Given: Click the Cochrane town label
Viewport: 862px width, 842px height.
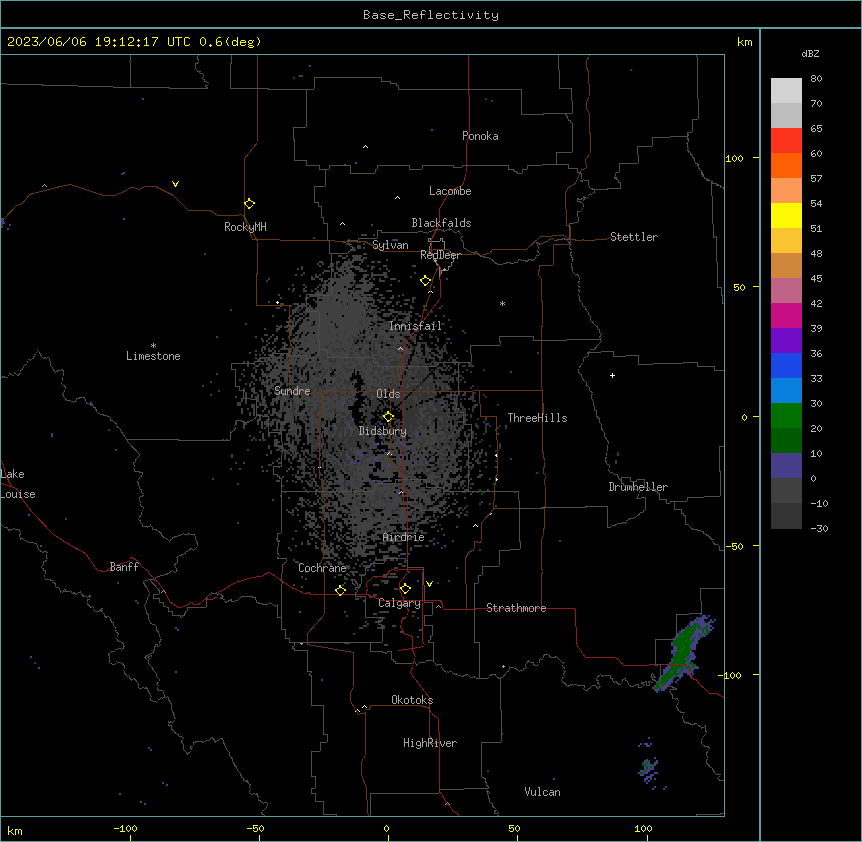Looking at the screenshot, I should (322, 568).
